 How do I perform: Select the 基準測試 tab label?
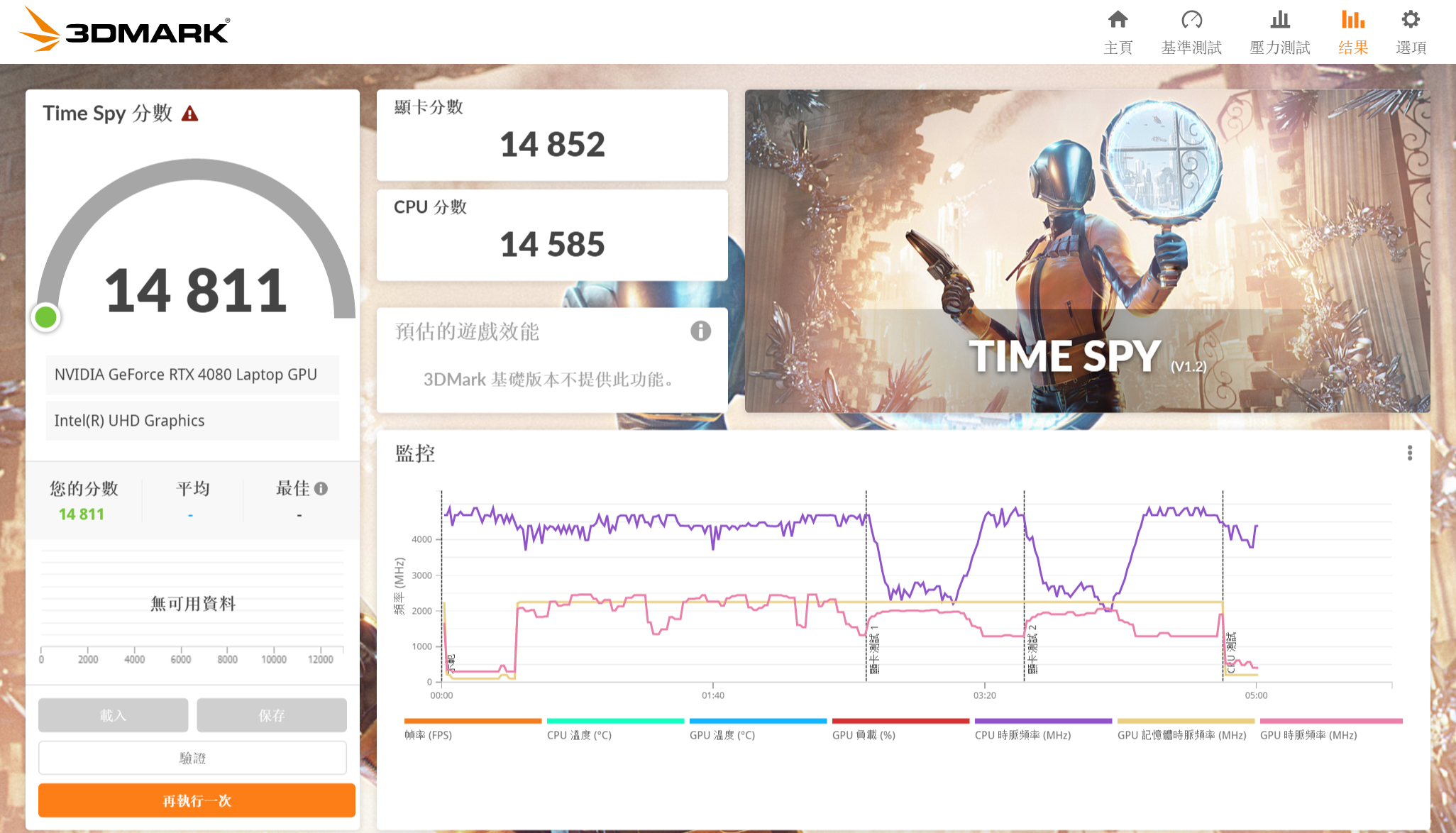click(x=1191, y=48)
